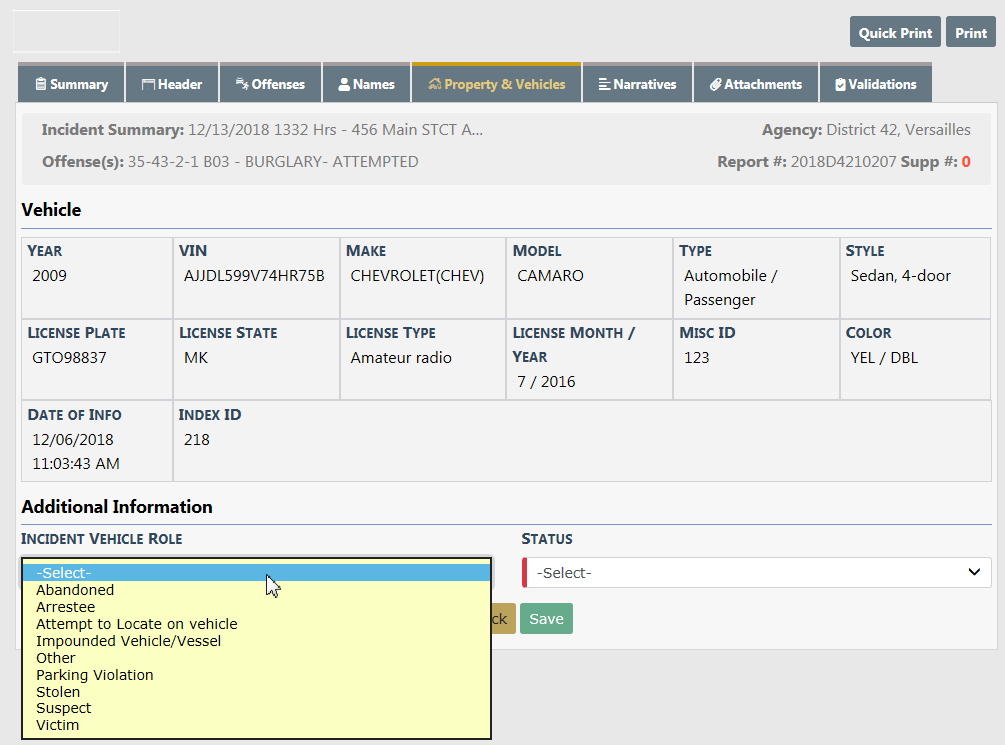Pick Impounded Vehicle/Vessel option
This screenshot has width=1005, height=745.
tap(128, 641)
